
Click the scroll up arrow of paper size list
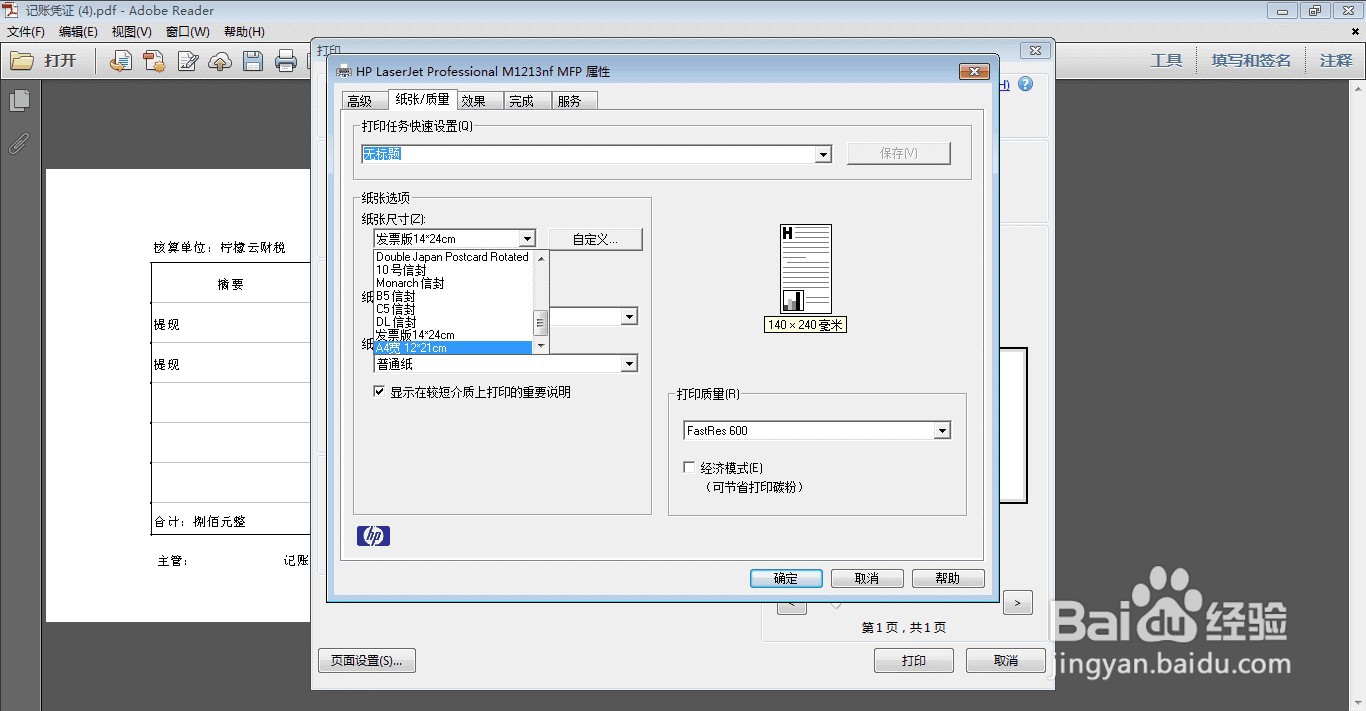click(541, 258)
